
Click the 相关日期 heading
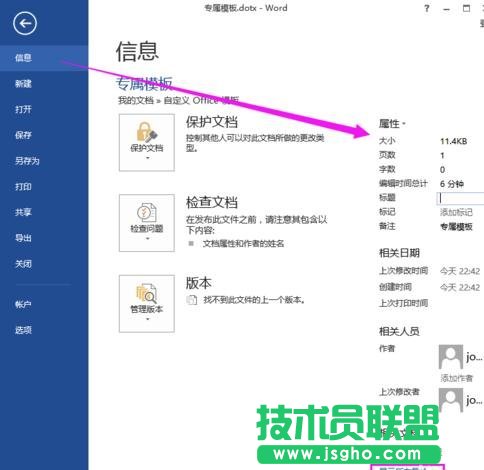399,253
